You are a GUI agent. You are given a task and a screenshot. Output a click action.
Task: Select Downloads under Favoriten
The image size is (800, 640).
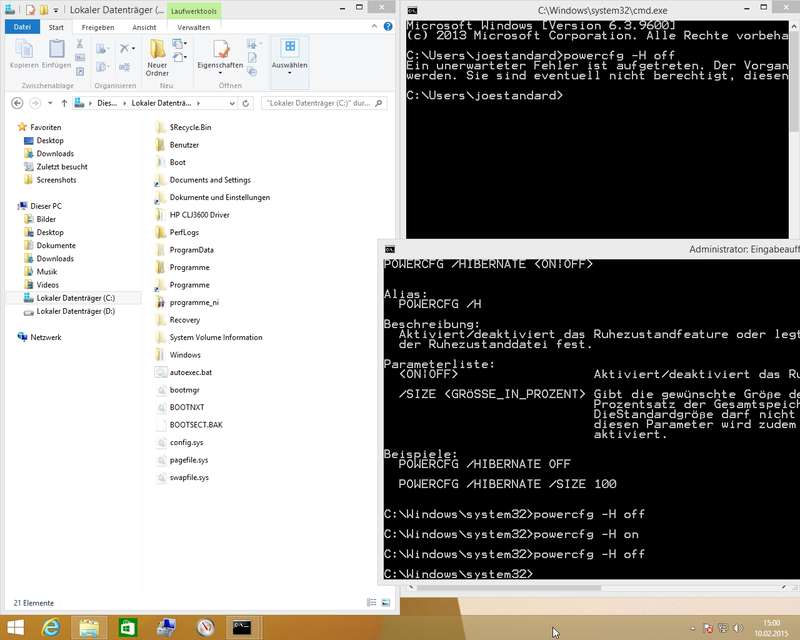[55, 154]
